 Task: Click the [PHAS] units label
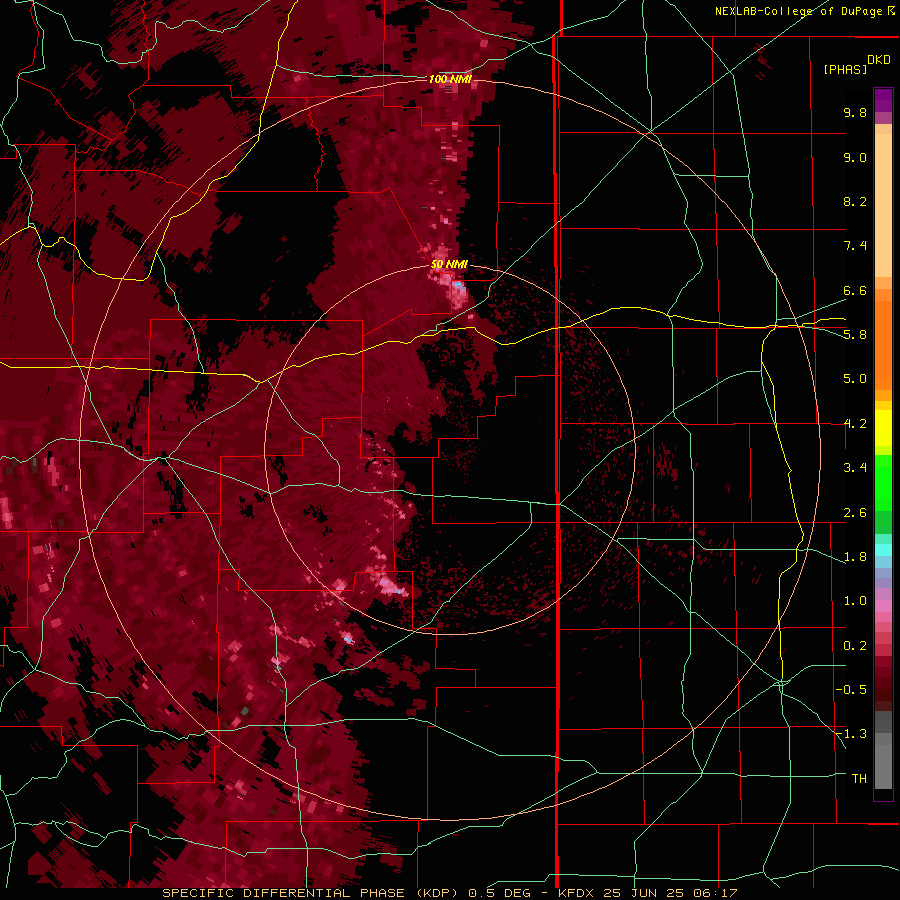[x=845, y=69]
